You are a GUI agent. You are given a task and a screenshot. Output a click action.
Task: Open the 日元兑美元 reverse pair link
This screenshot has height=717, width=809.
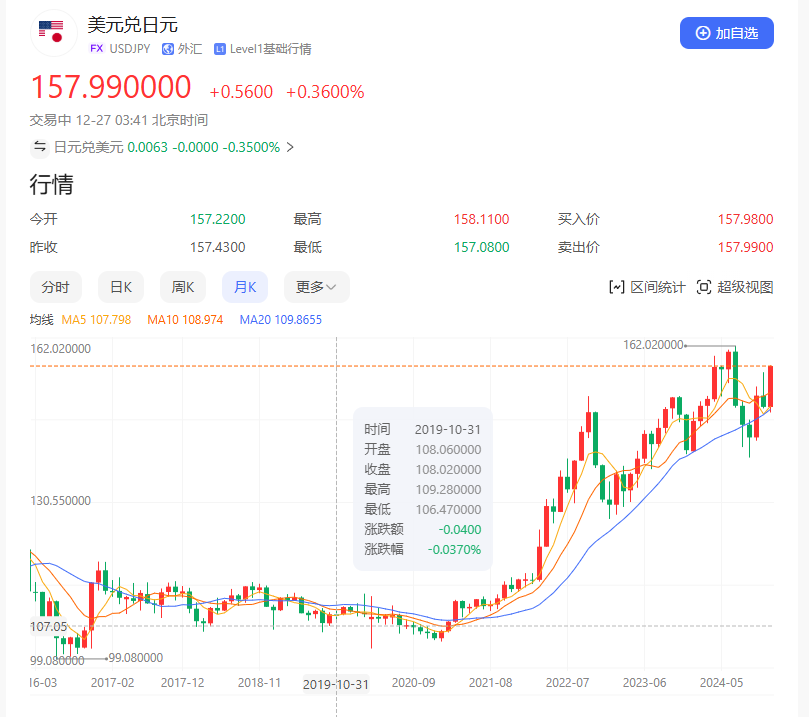[x=88, y=147]
